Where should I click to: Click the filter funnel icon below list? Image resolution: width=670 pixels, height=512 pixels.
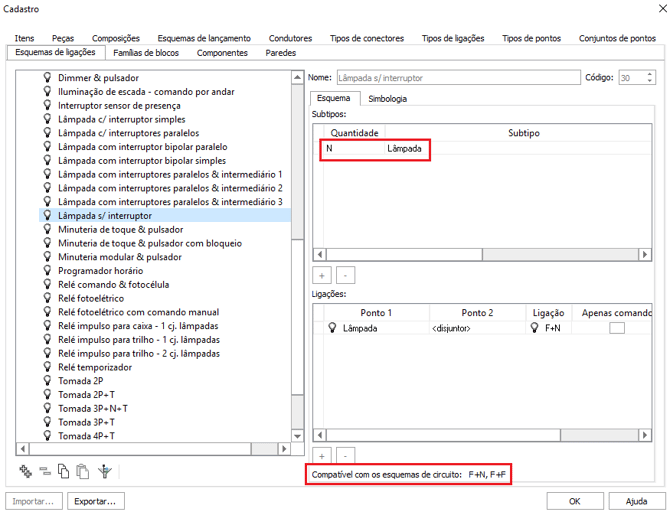pos(103,471)
